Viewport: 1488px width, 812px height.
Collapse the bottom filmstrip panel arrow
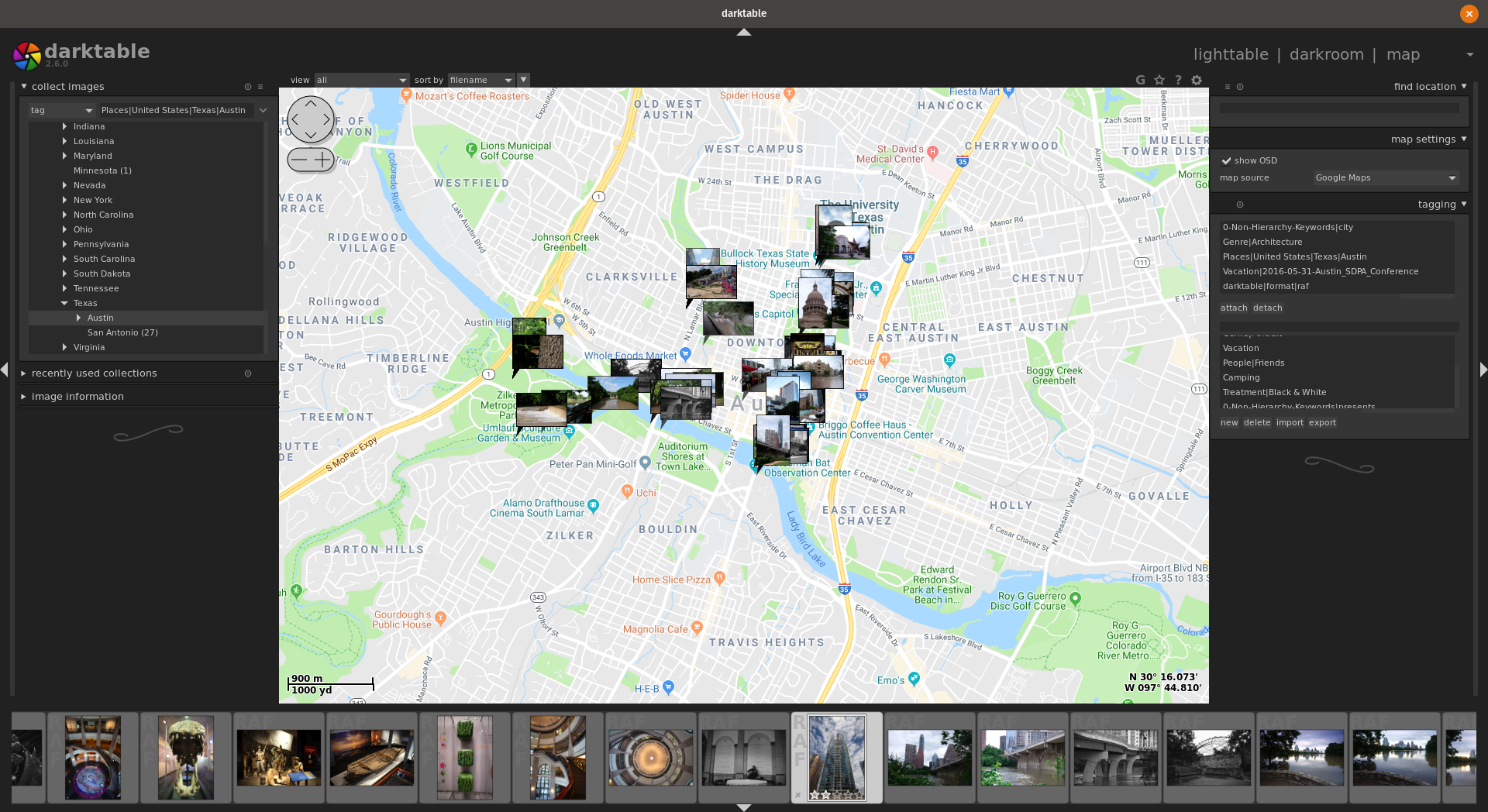pos(744,807)
